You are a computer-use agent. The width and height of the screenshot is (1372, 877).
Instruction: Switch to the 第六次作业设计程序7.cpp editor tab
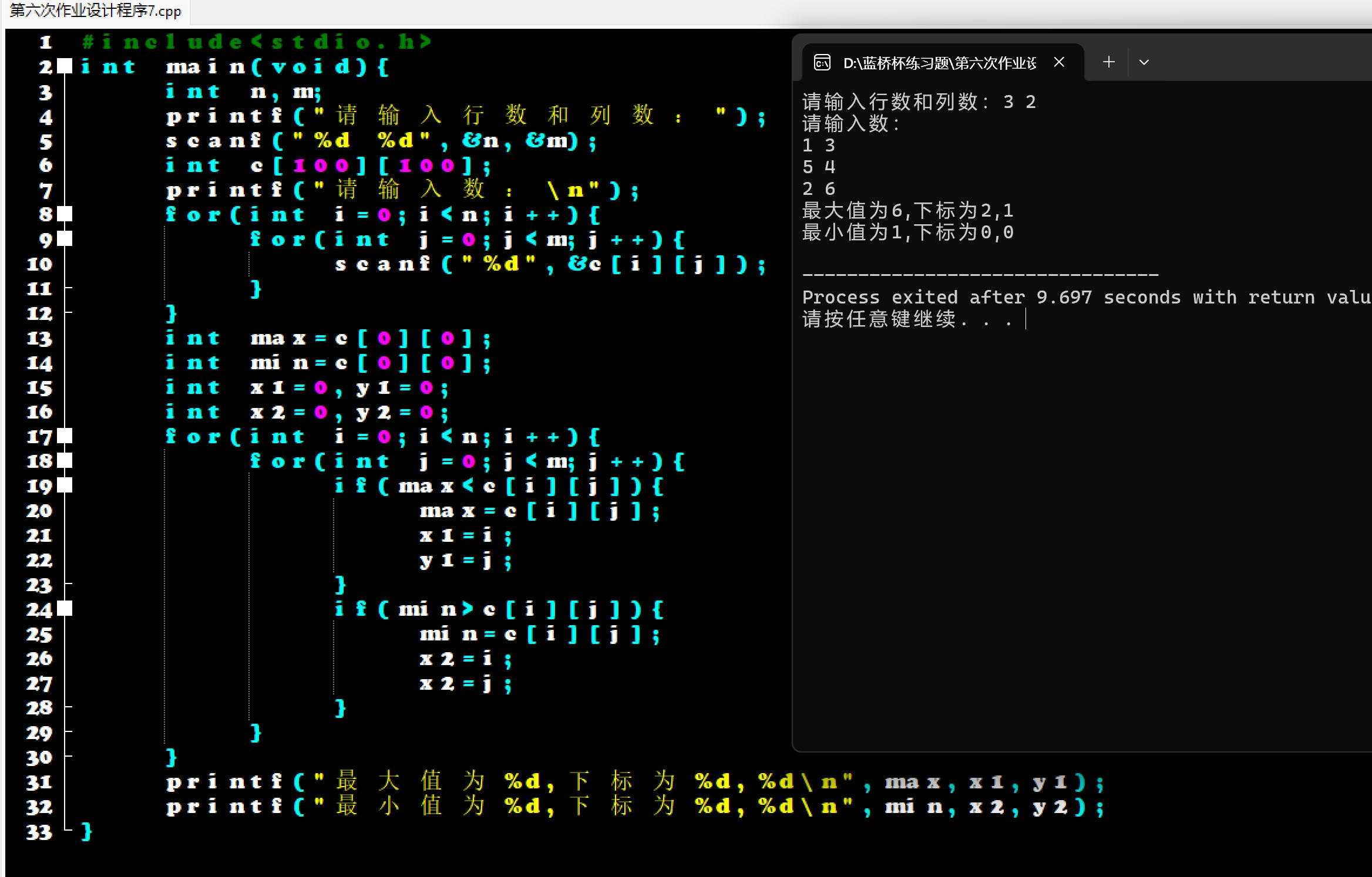pos(95,11)
